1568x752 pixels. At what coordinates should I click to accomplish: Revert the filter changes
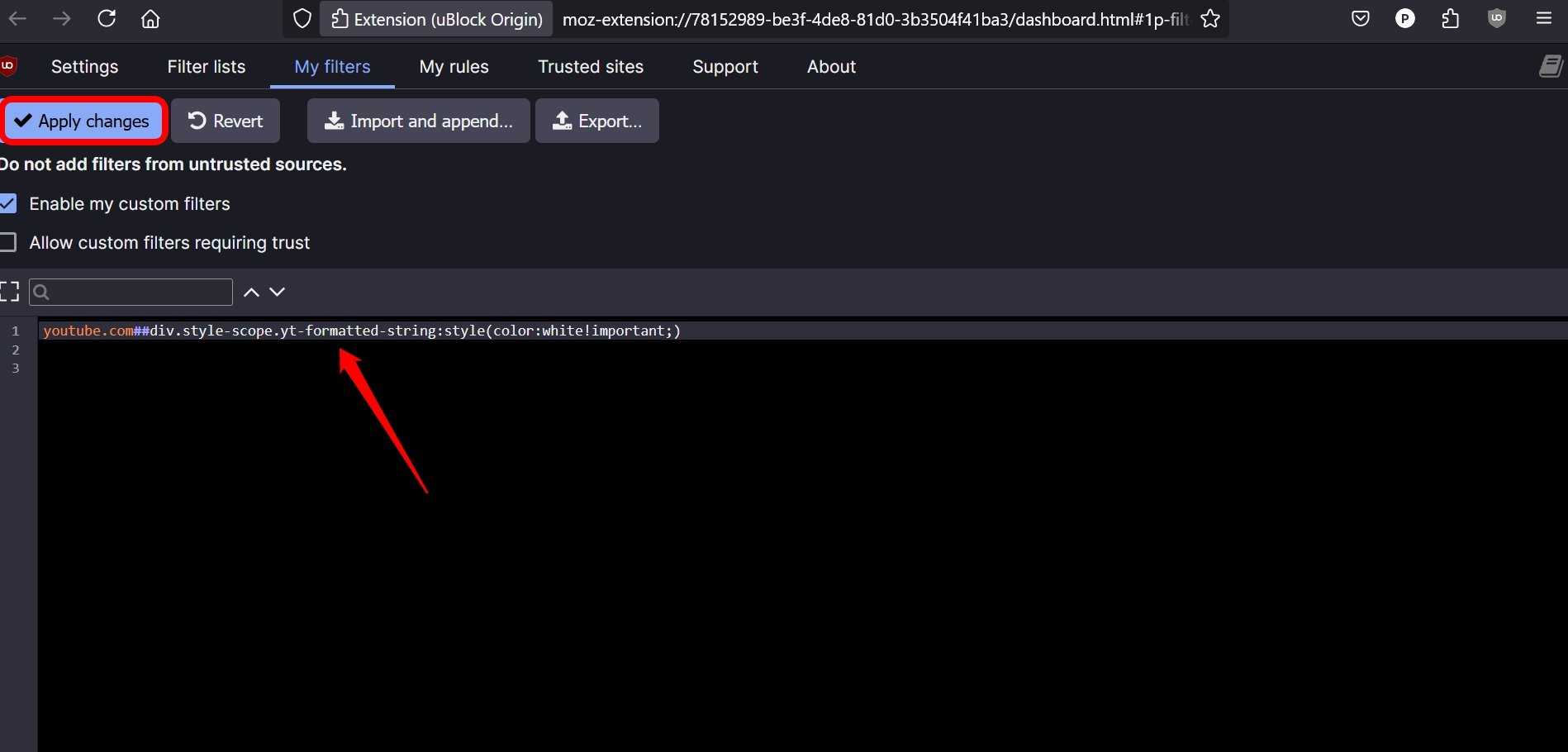[x=226, y=121]
